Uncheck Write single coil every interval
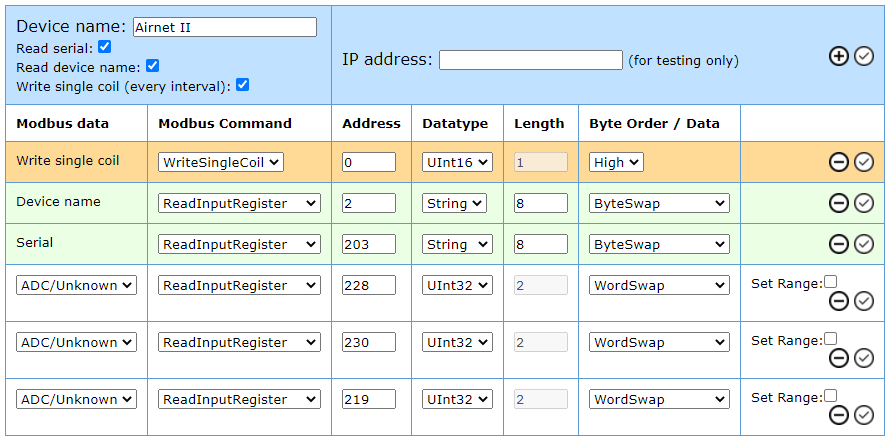Screen dimensions: 890x440 click(x=242, y=85)
